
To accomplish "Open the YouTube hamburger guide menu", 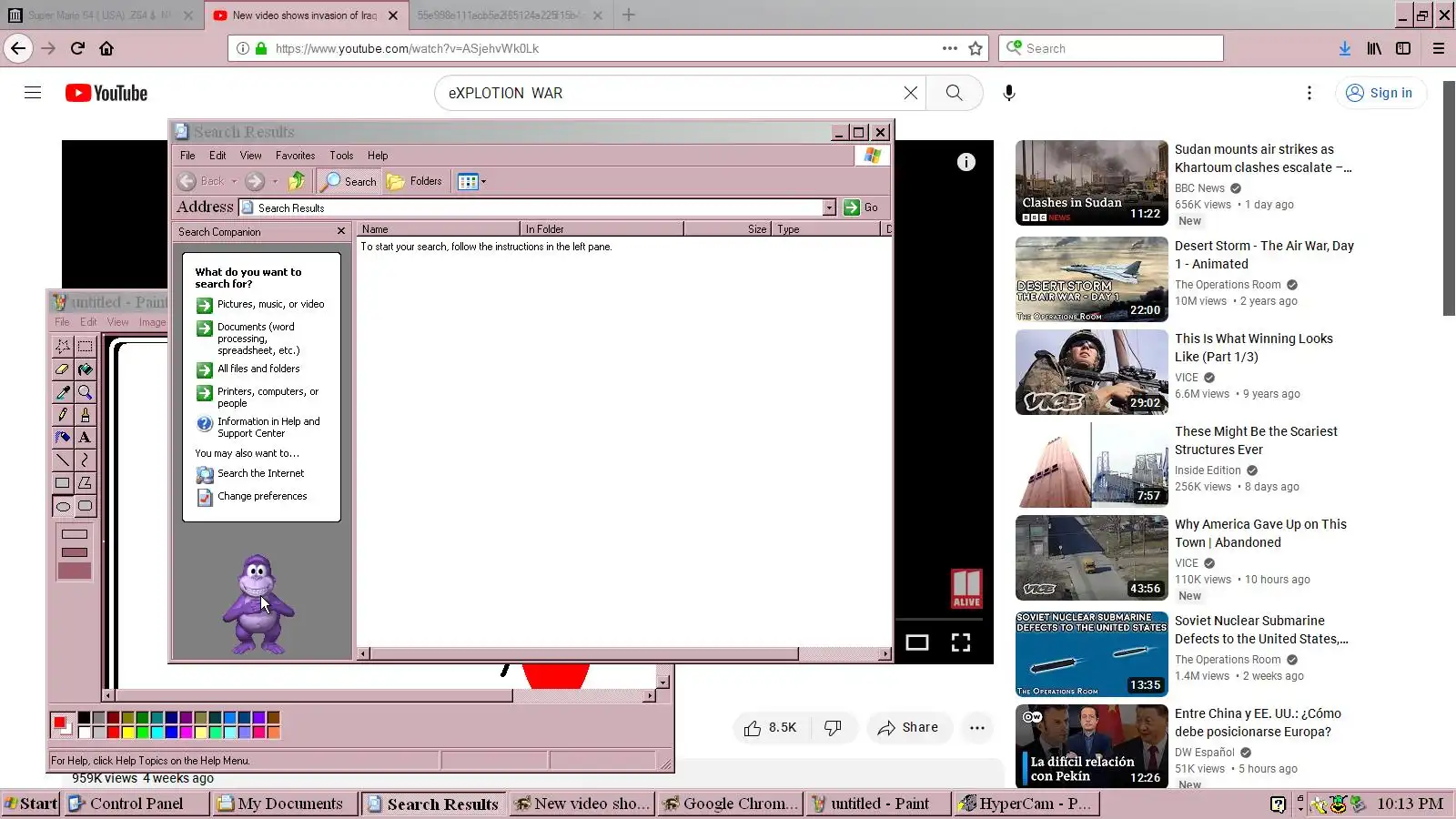I will click(33, 93).
